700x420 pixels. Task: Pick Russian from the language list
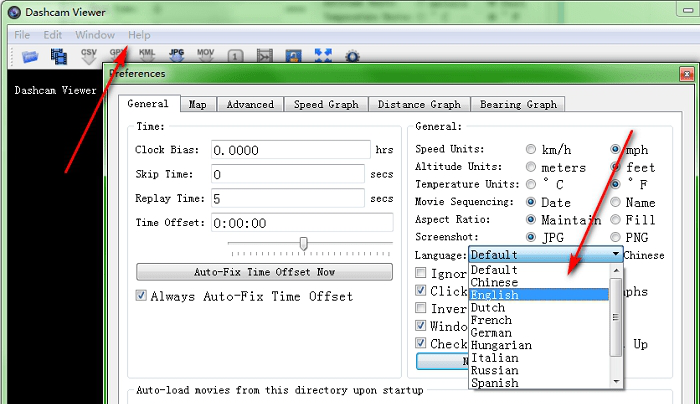539,370
